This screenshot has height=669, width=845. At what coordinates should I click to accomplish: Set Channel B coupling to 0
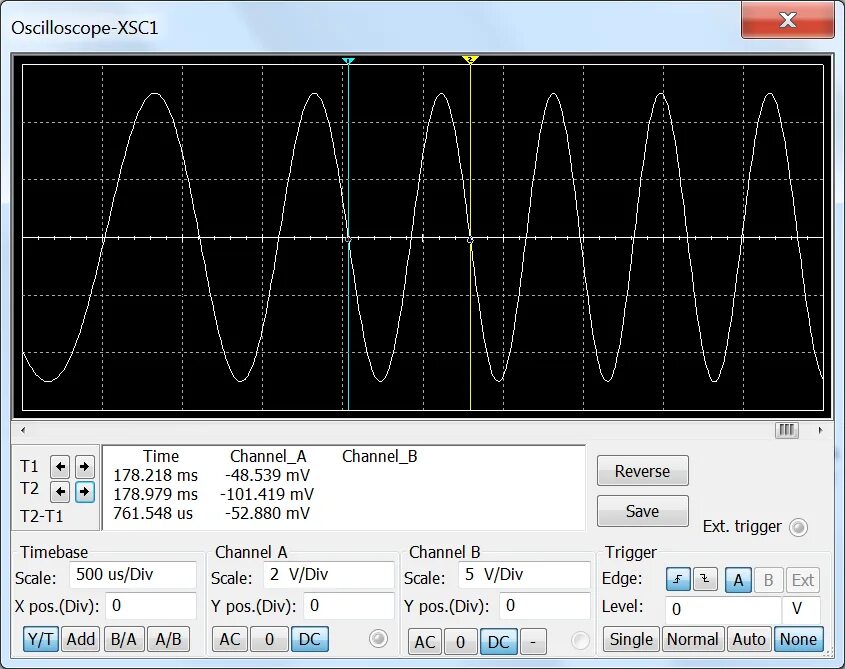pyautogui.click(x=460, y=642)
